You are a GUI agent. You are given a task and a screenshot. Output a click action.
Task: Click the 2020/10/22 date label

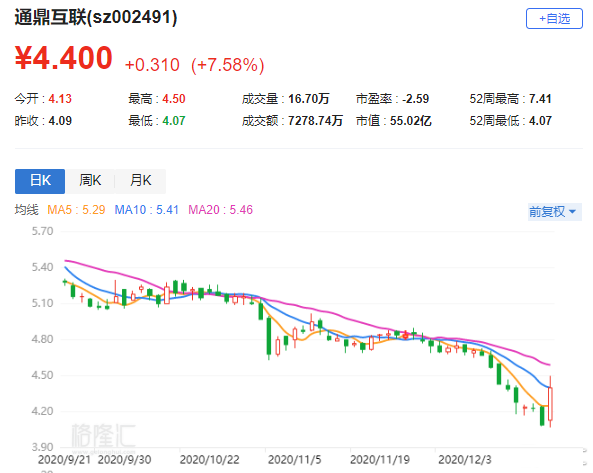pyautogui.click(x=210, y=460)
